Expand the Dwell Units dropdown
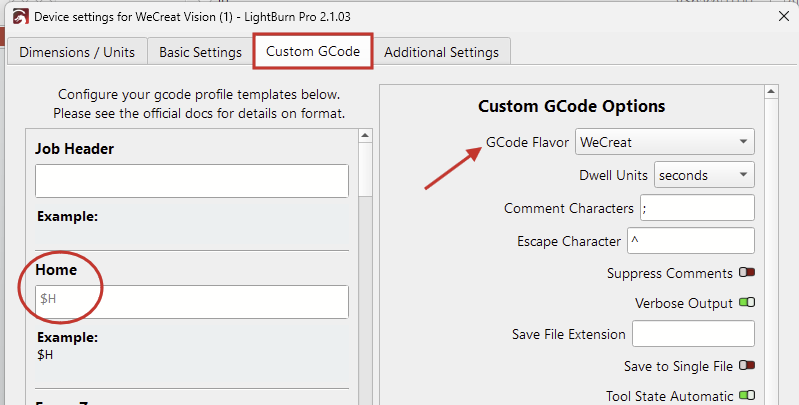 (x=704, y=175)
